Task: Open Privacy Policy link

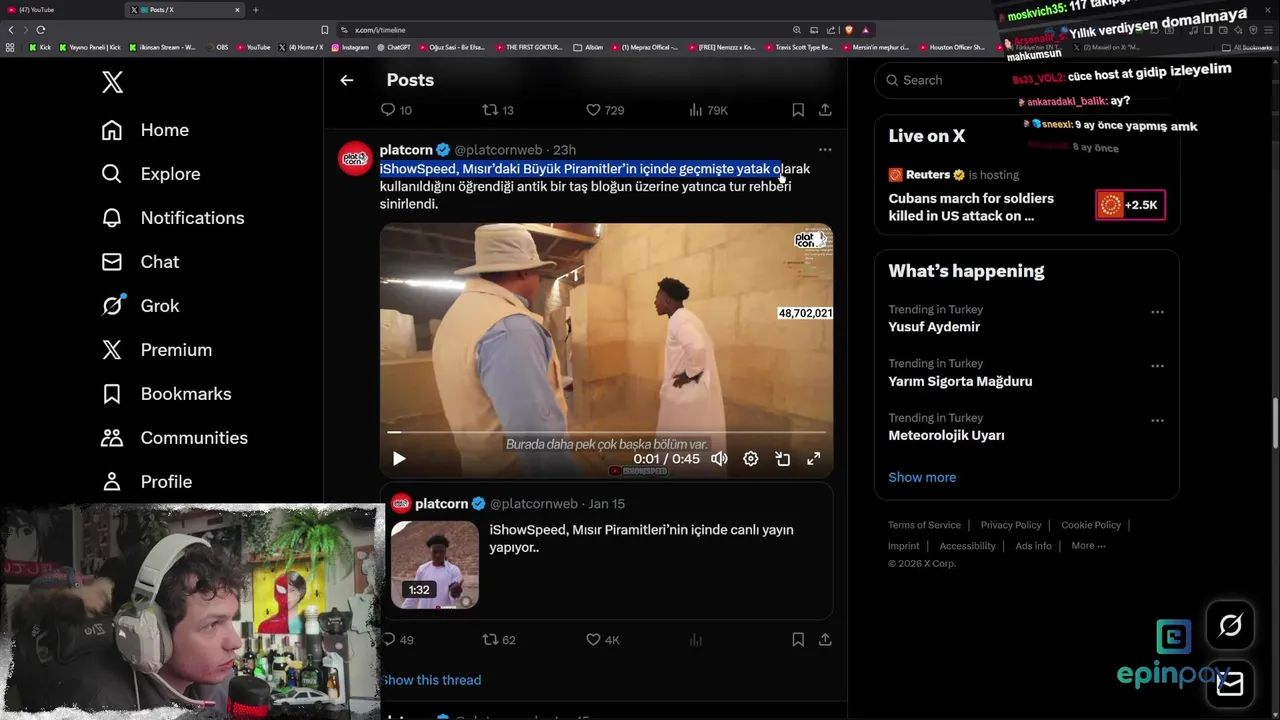Action: pos(1011,525)
